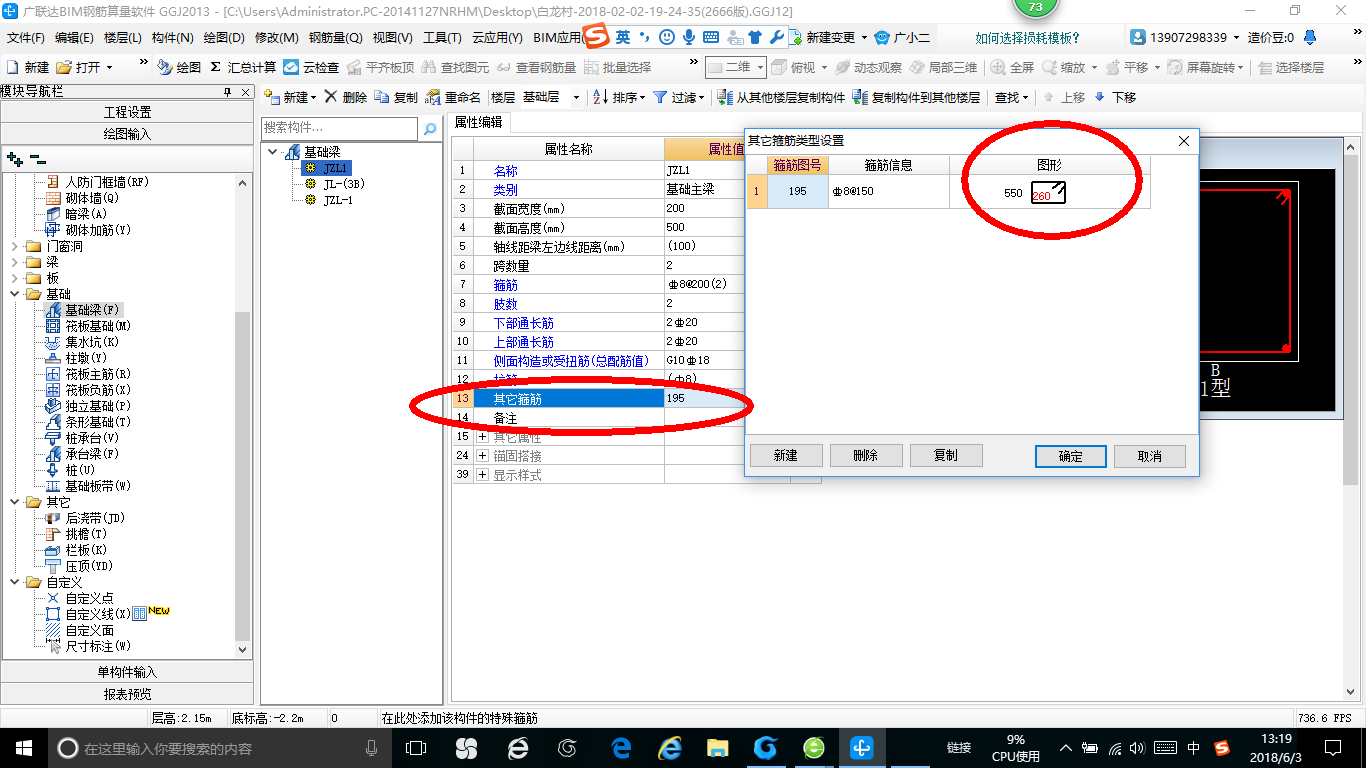Click the 195 箍筋图号 cell
This screenshot has height=768, width=1366.
pos(798,192)
